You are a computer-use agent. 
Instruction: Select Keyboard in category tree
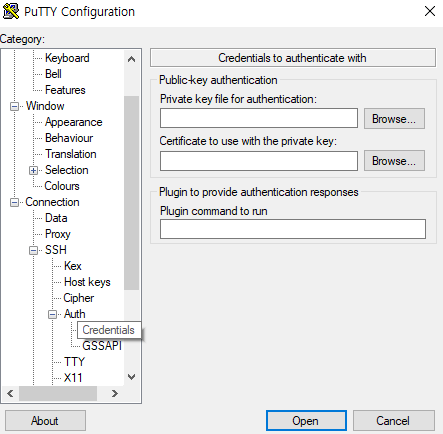point(67,58)
